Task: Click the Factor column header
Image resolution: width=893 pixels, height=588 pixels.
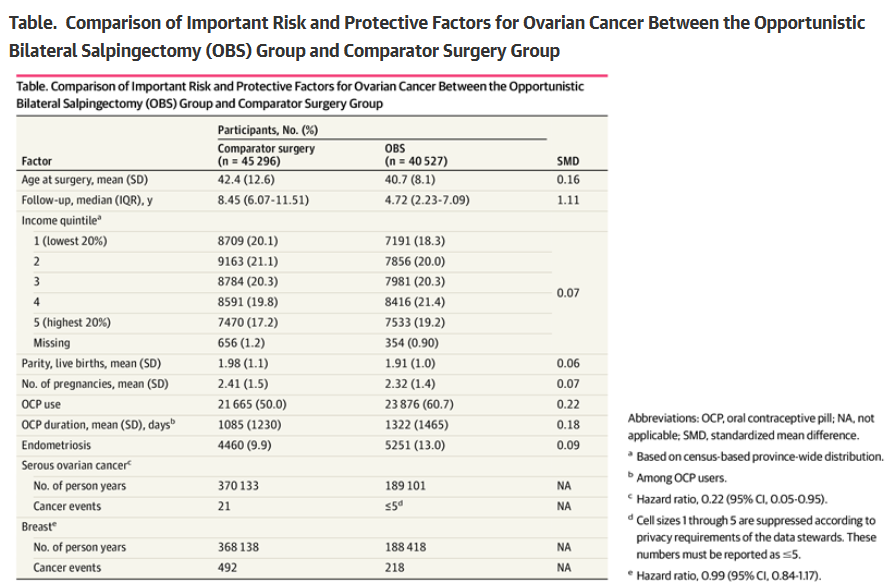Action: [x=36, y=160]
